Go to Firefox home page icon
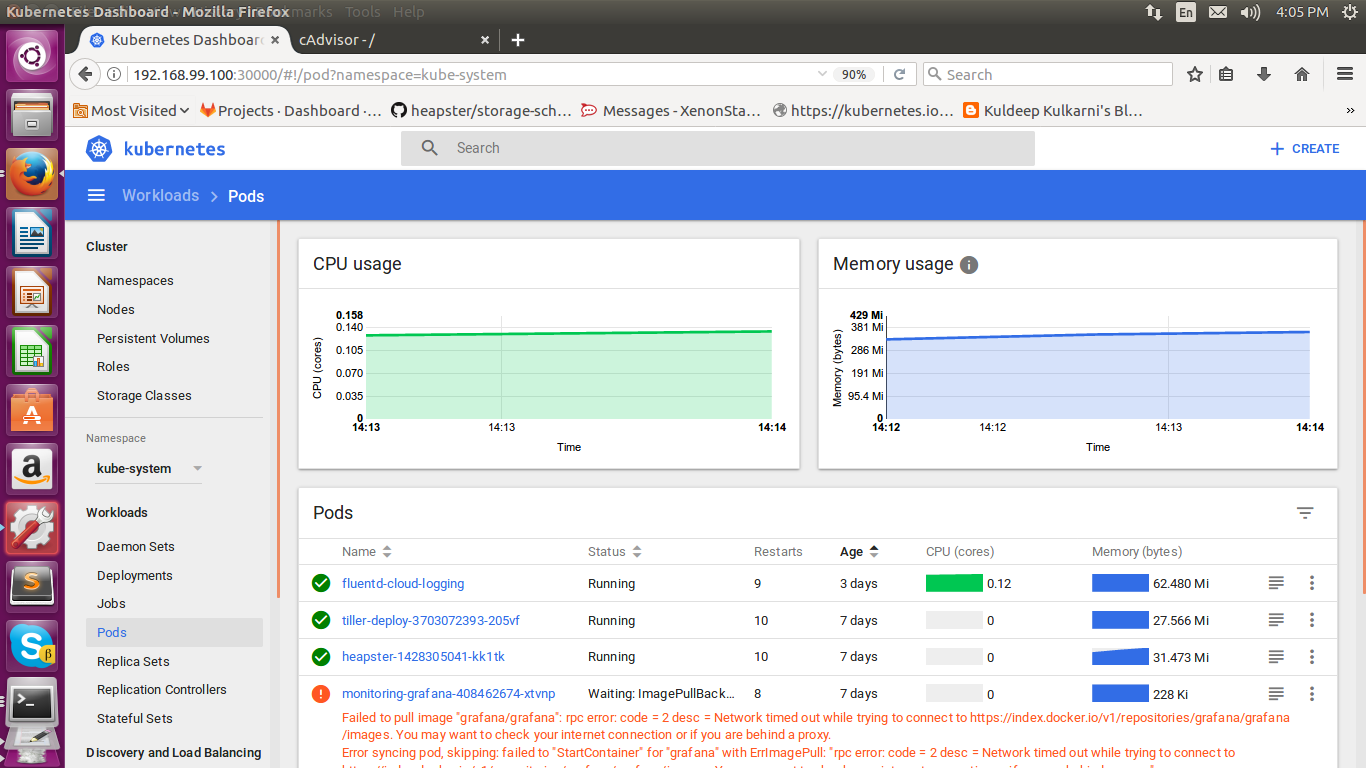This screenshot has height=768, width=1366. point(1302,74)
